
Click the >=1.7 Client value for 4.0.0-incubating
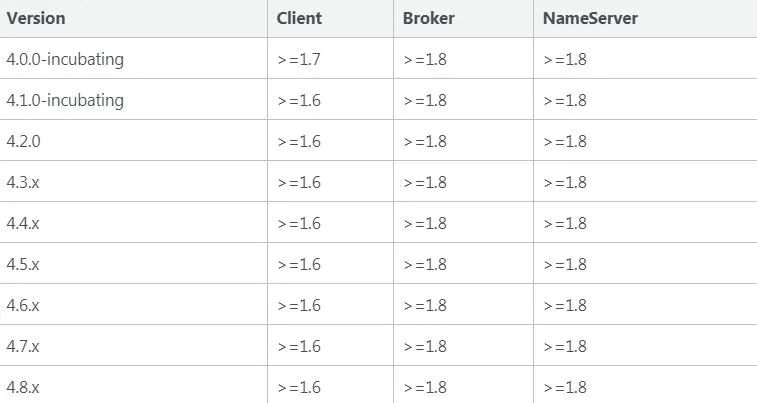(299, 59)
